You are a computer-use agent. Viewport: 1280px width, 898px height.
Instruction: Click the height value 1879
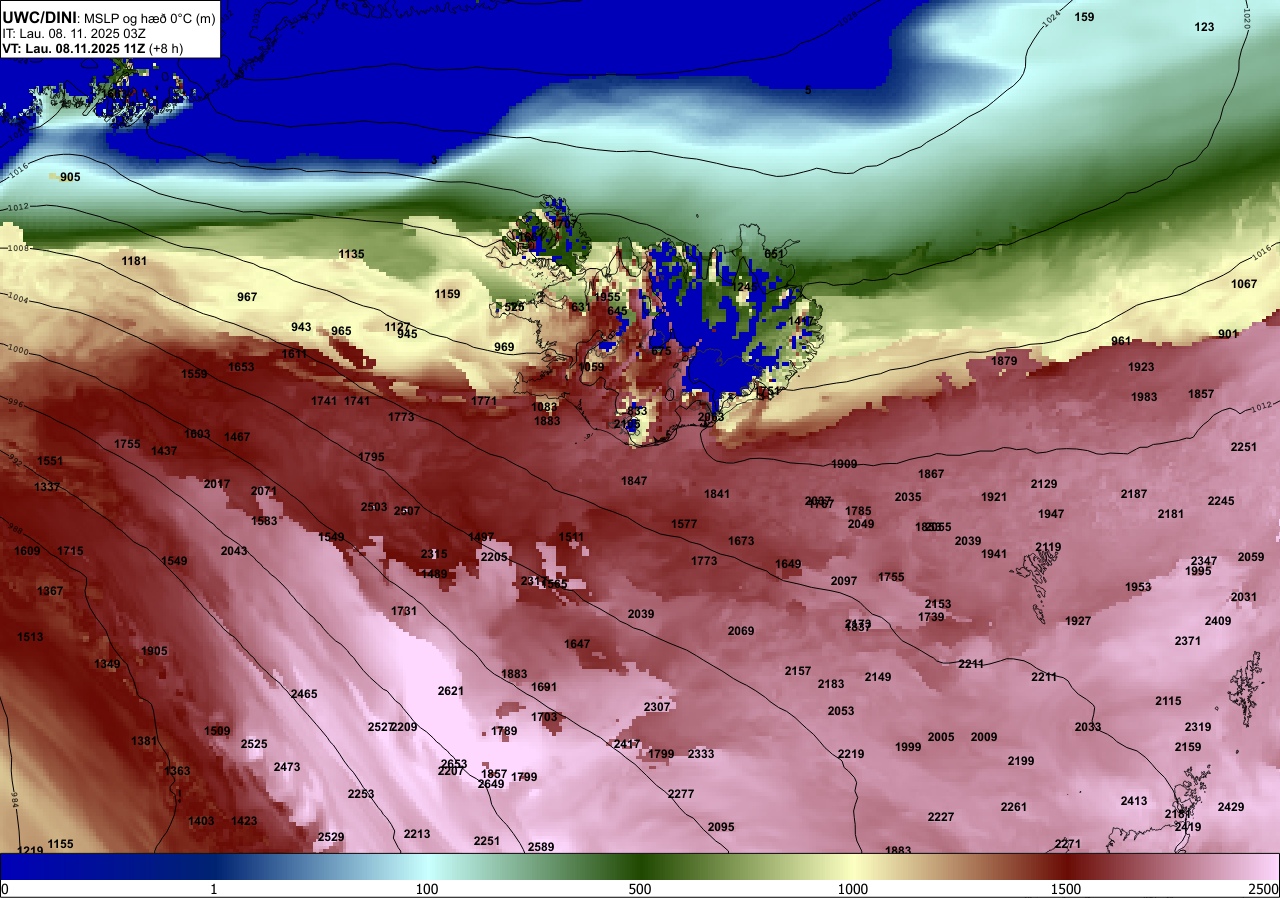pyautogui.click(x=1004, y=361)
